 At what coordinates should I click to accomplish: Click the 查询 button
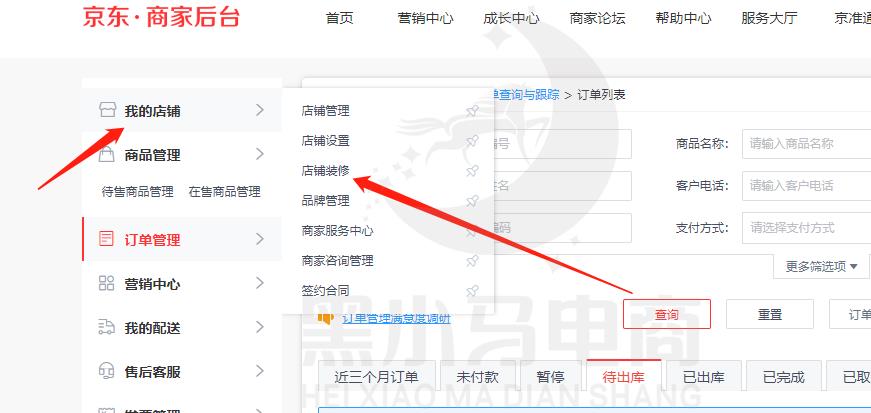[x=667, y=314]
